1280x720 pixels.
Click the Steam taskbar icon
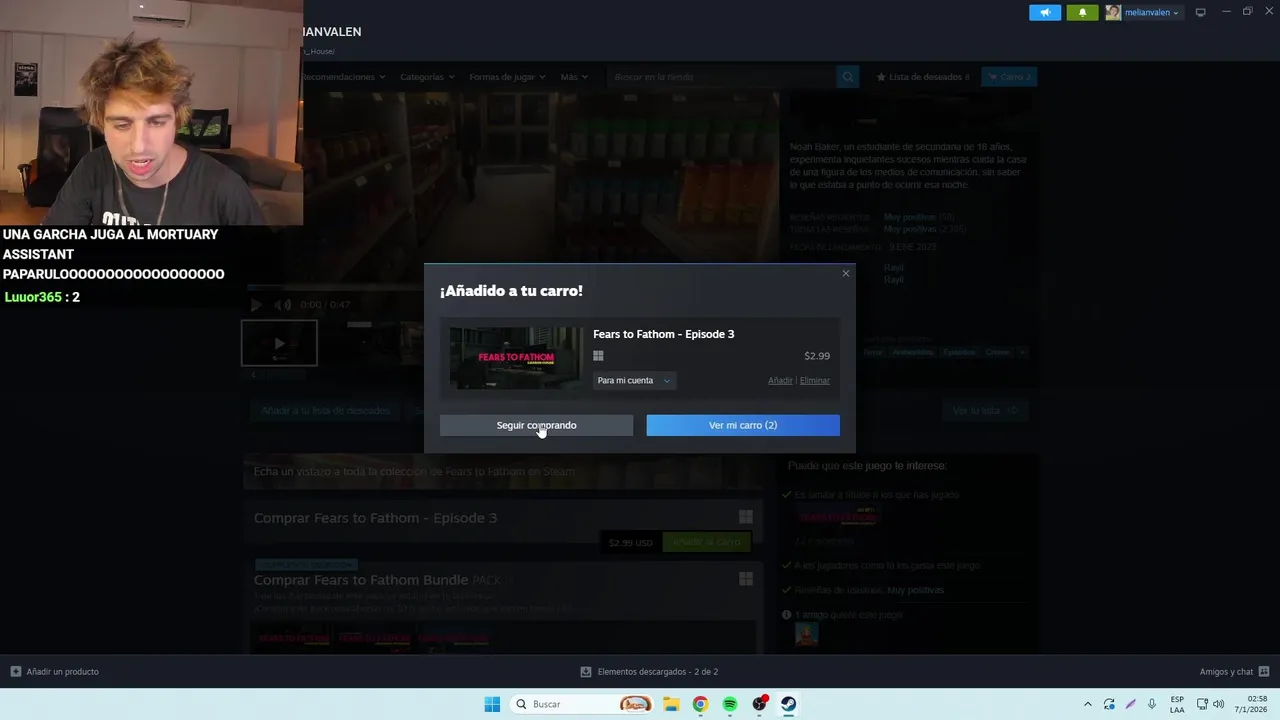pyautogui.click(x=789, y=704)
